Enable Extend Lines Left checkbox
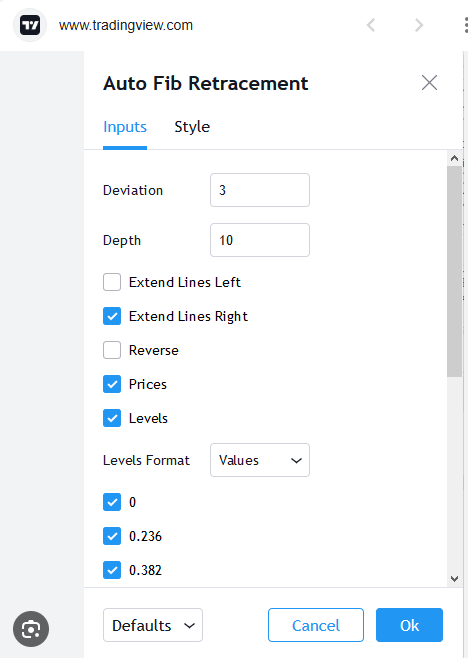 tap(112, 282)
